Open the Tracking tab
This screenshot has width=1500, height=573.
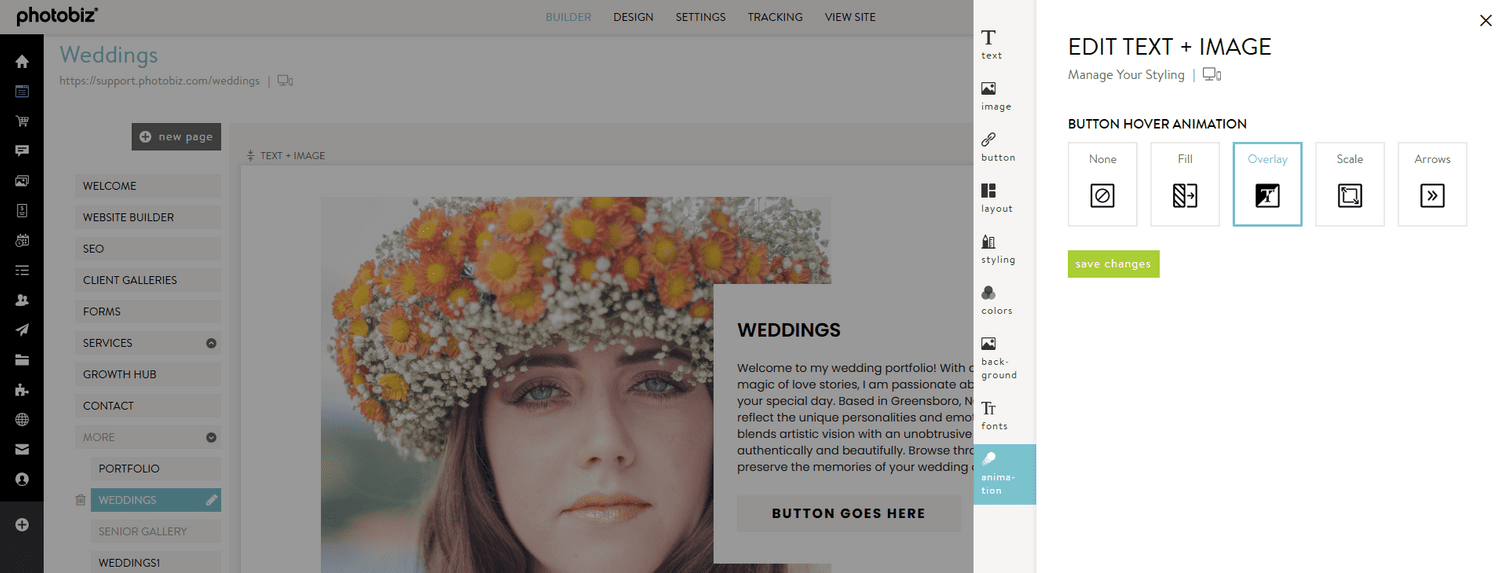coord(775,17)
